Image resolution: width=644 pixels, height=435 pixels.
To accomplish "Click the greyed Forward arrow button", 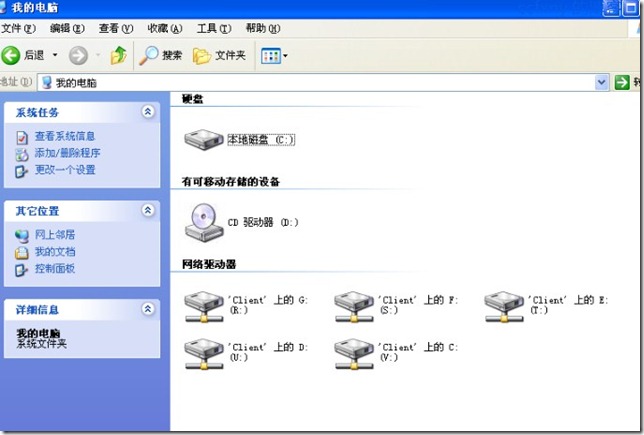I will (78, 55).
